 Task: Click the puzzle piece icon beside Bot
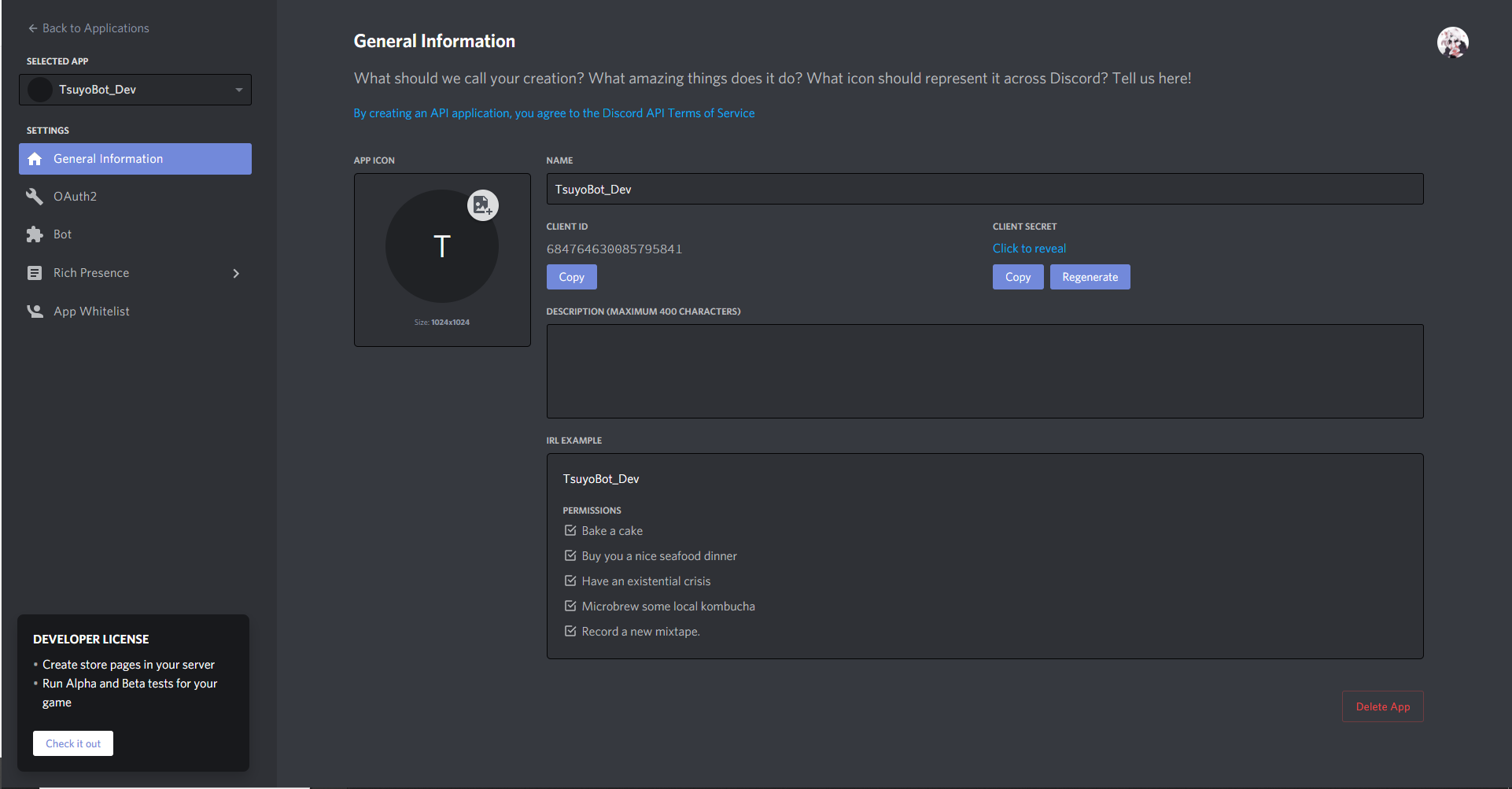[x=35, y=234]
